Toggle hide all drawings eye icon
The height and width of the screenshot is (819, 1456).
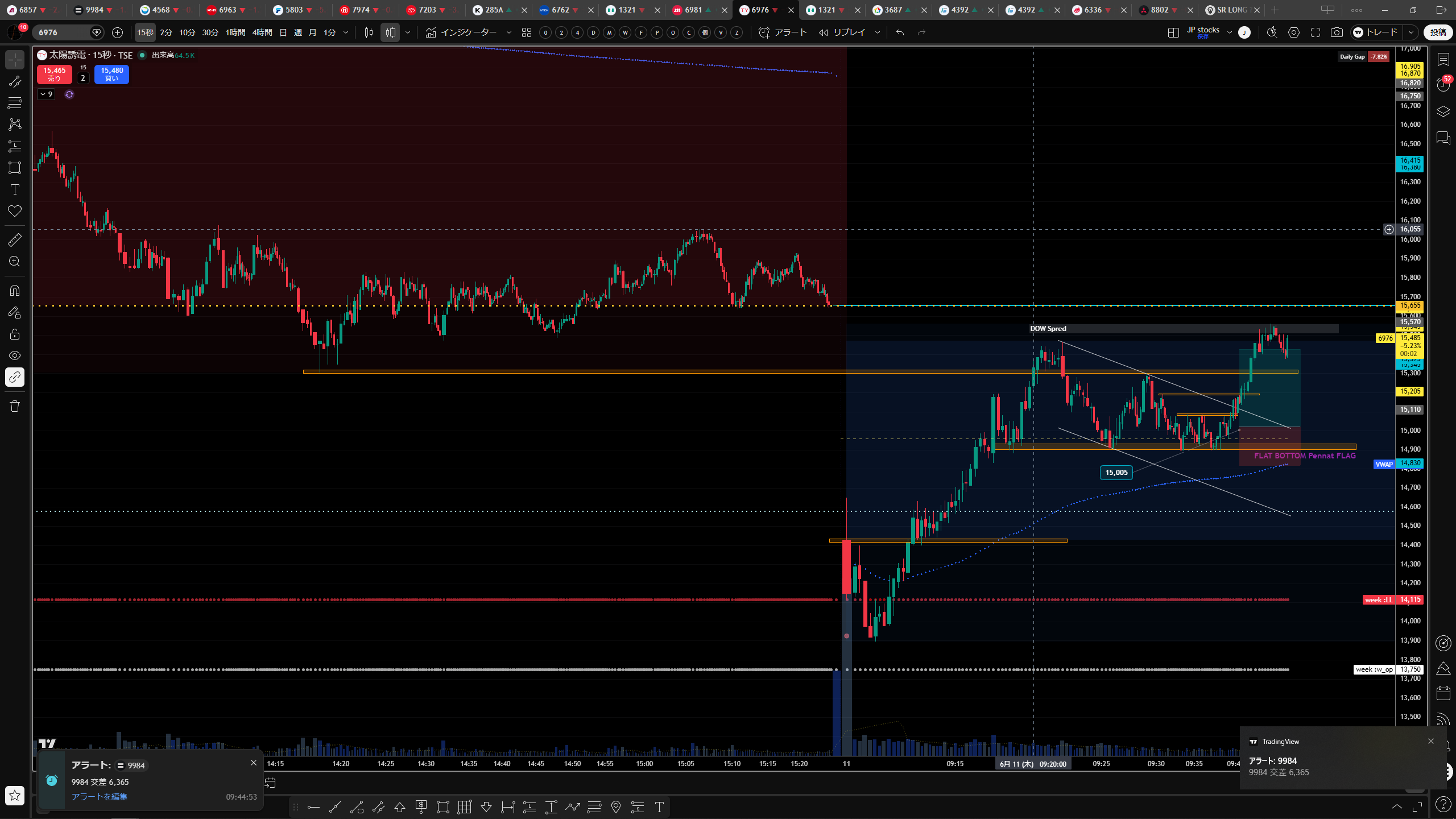click(x=15, y=355)
